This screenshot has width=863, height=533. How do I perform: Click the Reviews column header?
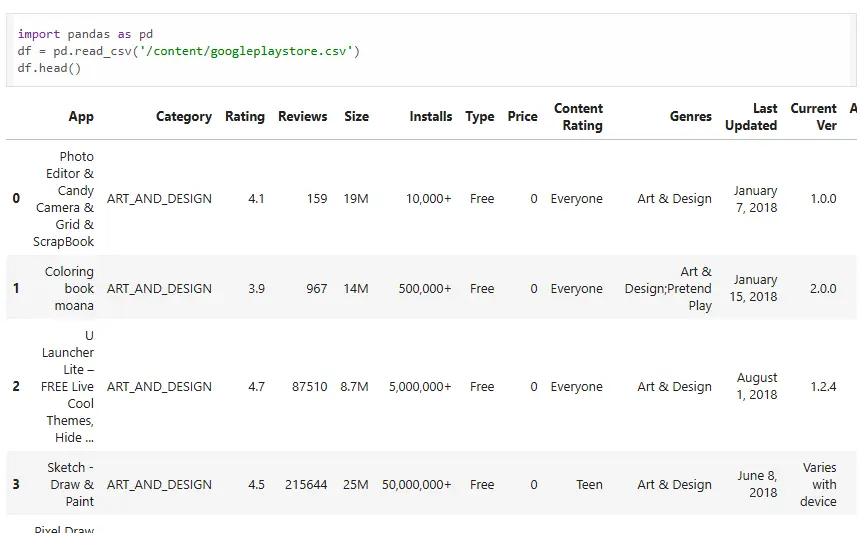tap(302, 117)
